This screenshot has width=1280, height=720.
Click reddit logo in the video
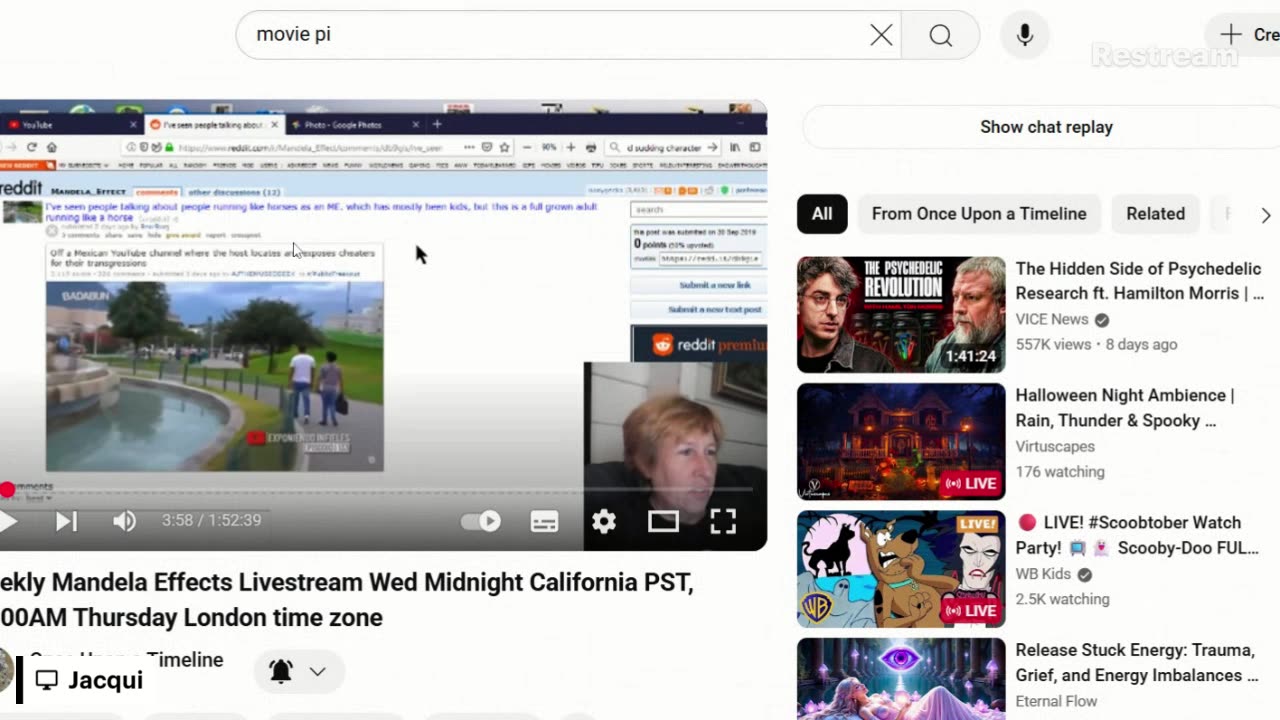[20, 188]
